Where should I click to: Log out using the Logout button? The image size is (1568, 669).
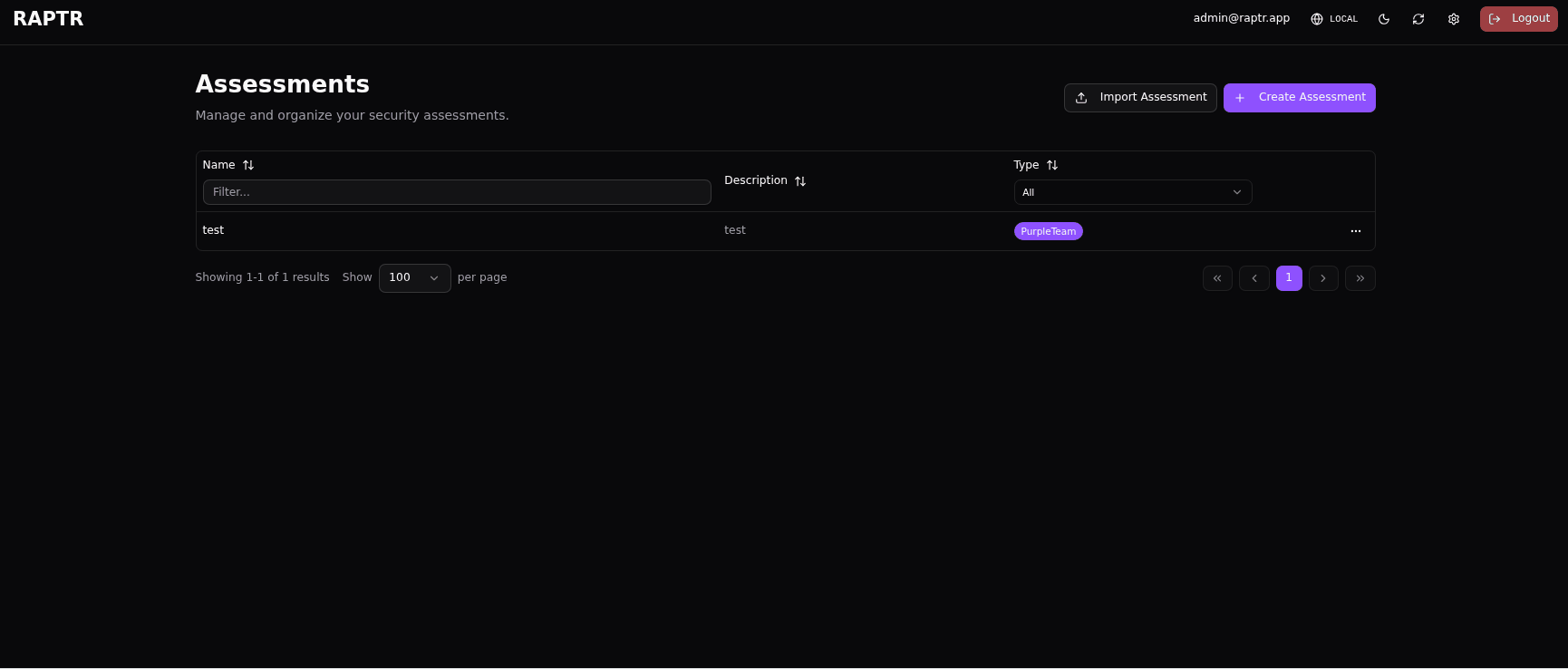1518,19
